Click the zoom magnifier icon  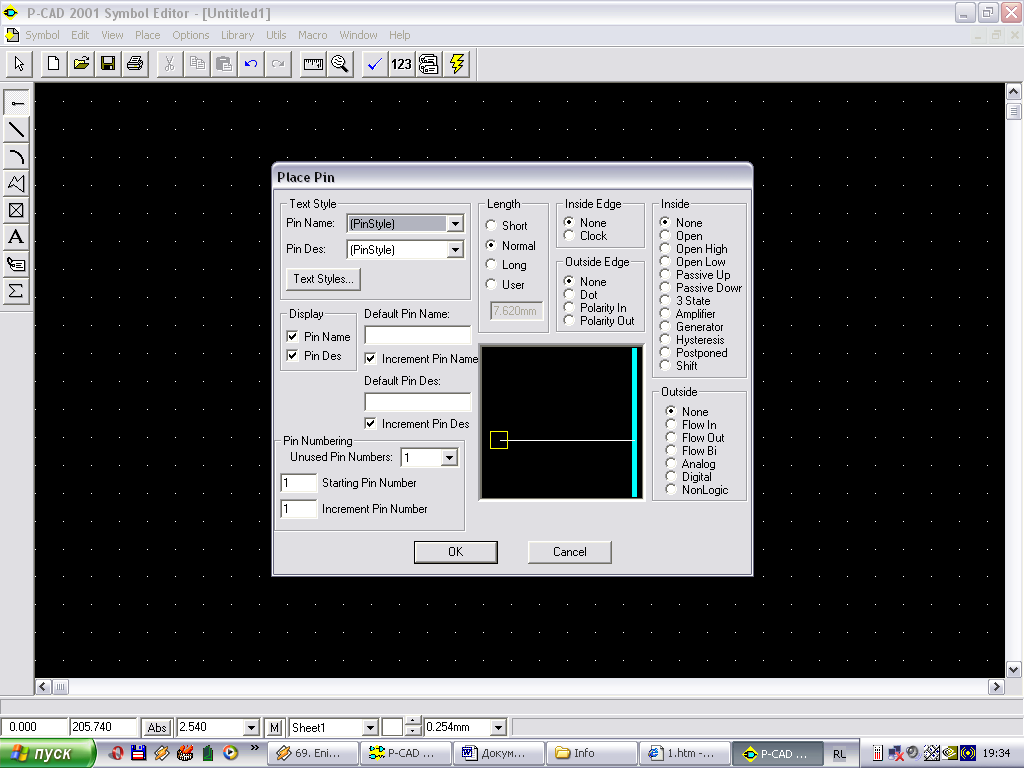click(340, 64)
